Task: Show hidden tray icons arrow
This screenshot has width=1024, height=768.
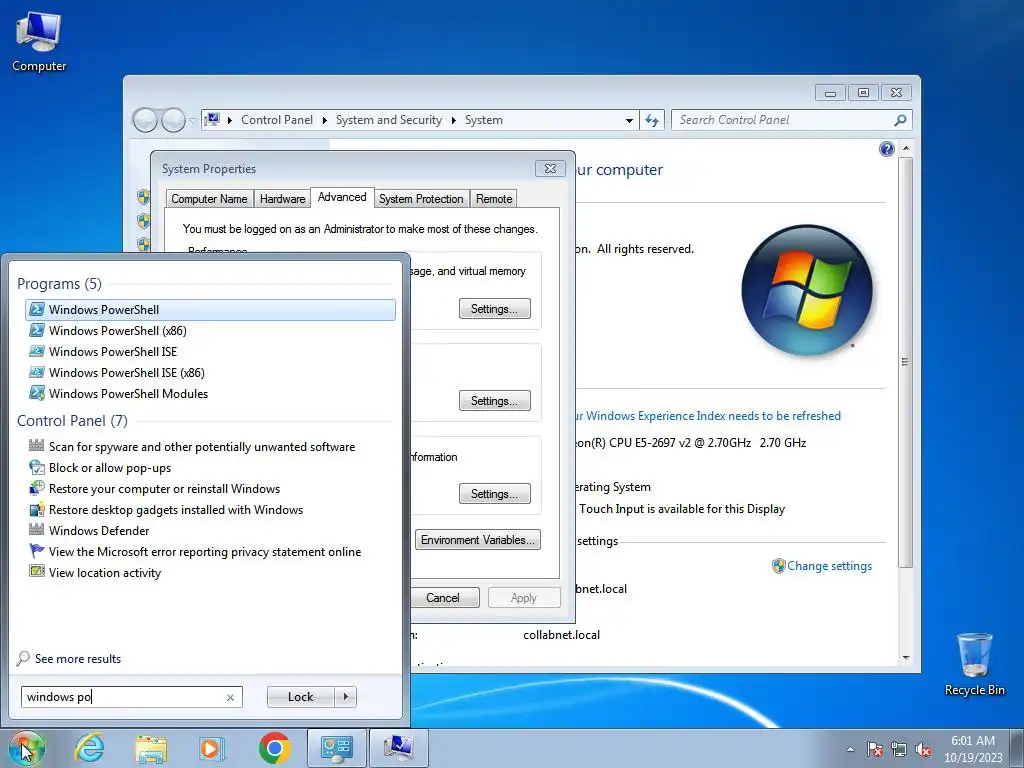Action: point(850,749)
